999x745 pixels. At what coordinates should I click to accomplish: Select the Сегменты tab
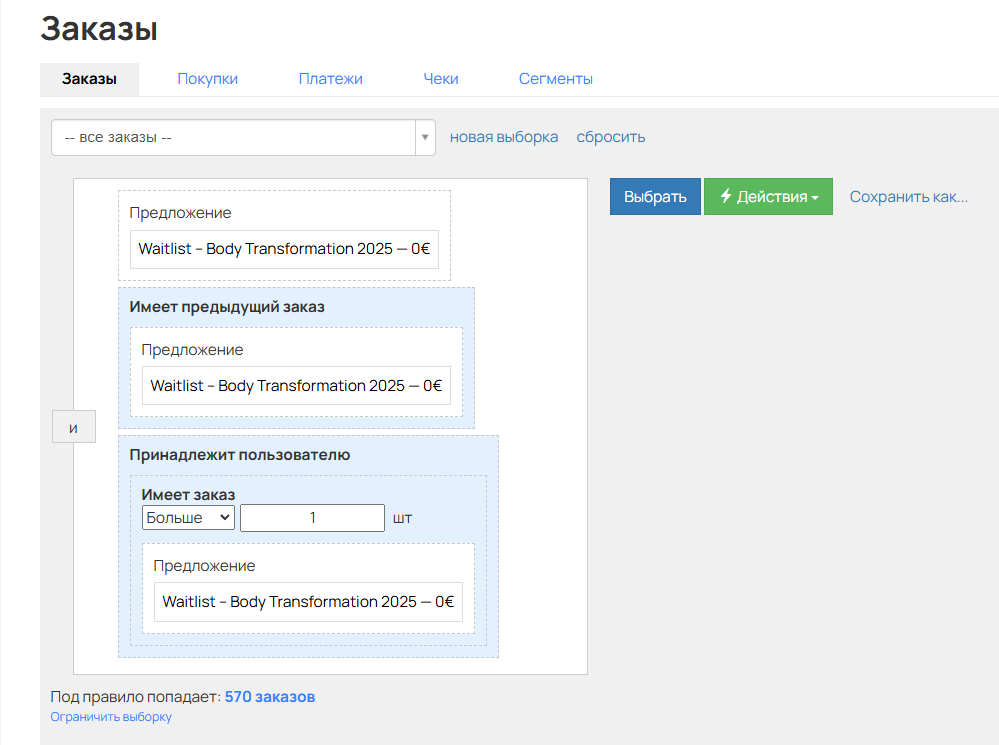[555, 79]
